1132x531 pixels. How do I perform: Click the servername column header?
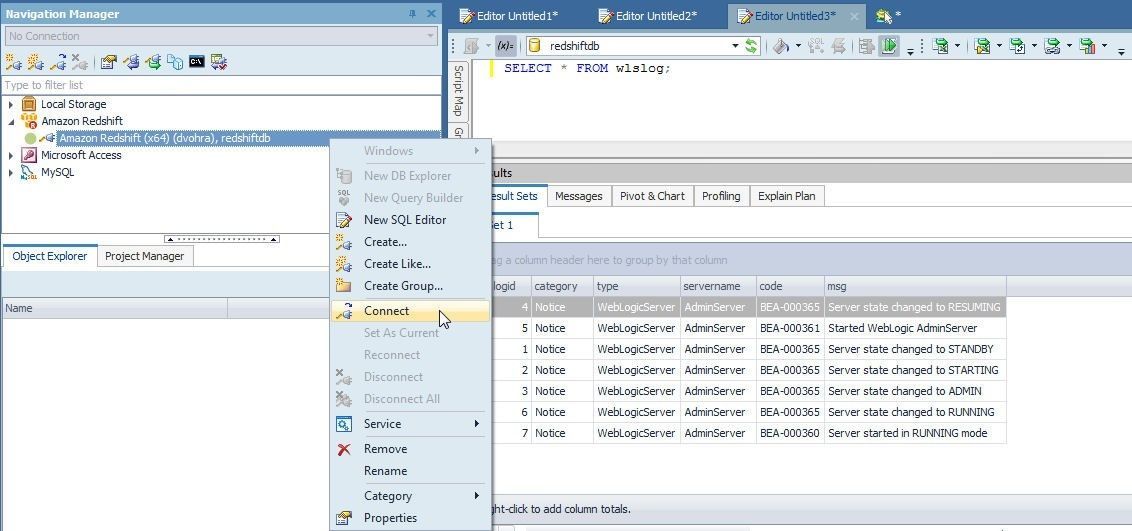click(718, 286)
